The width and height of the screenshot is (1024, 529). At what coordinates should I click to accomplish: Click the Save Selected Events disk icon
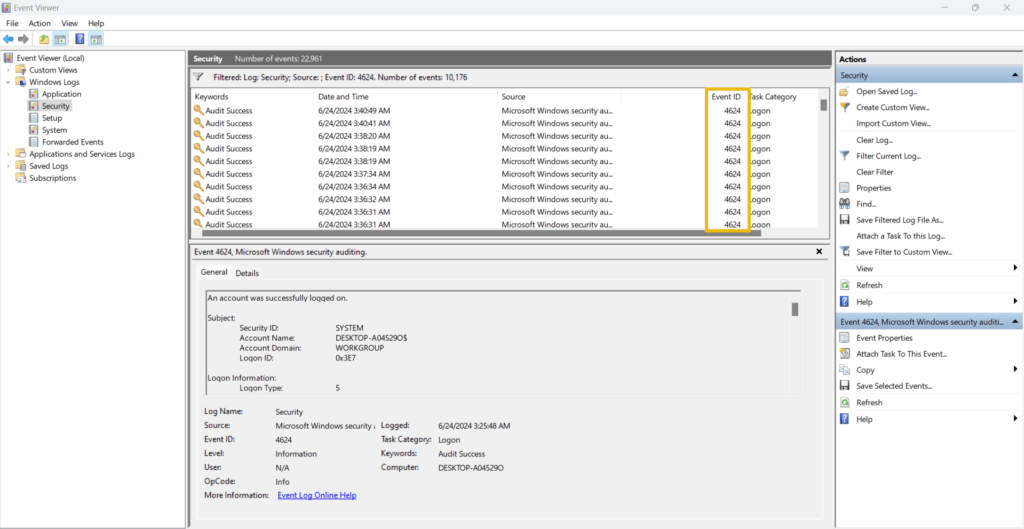click(844, 386)
